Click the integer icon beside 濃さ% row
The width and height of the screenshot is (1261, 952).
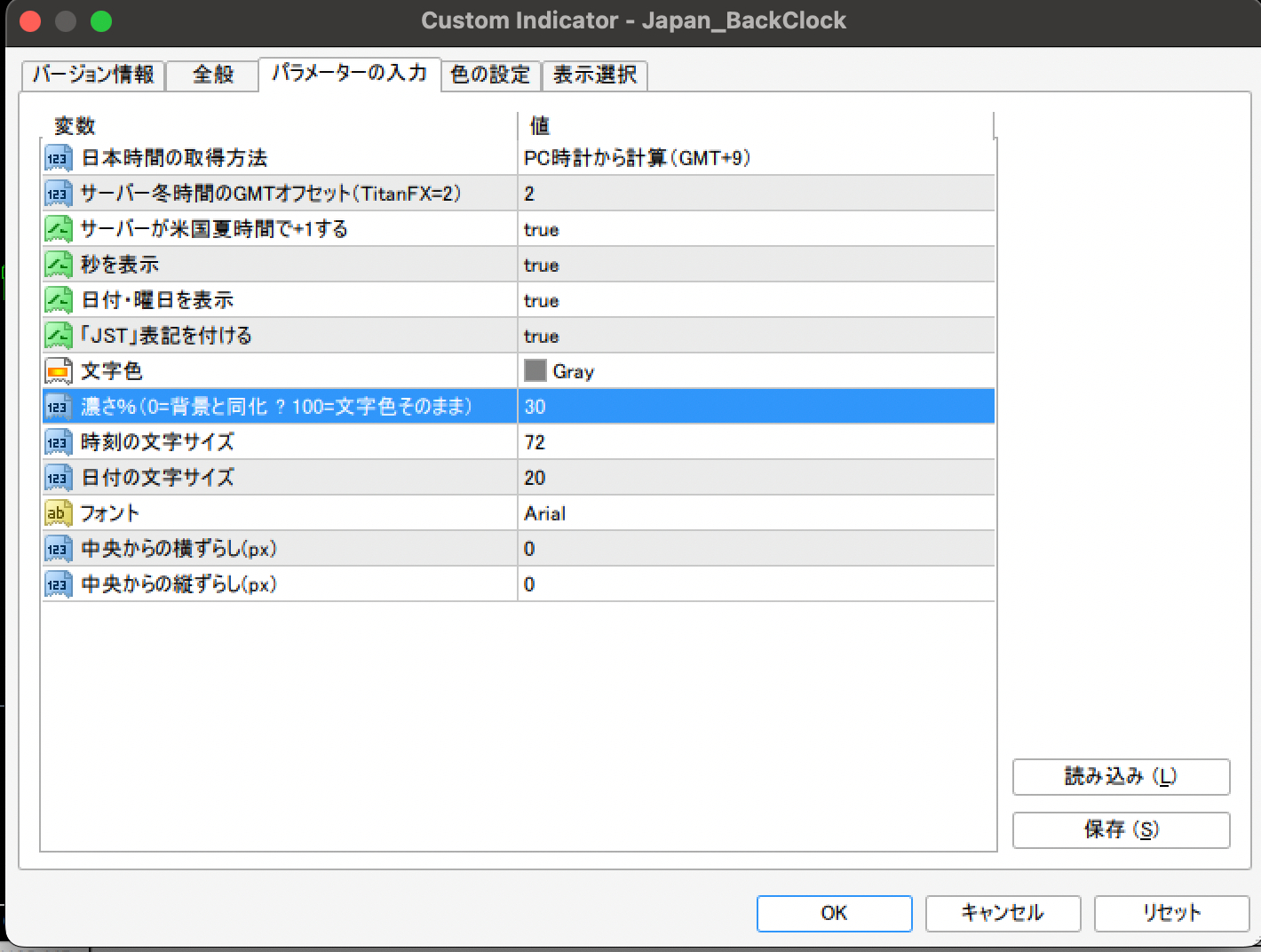point(58,407)
